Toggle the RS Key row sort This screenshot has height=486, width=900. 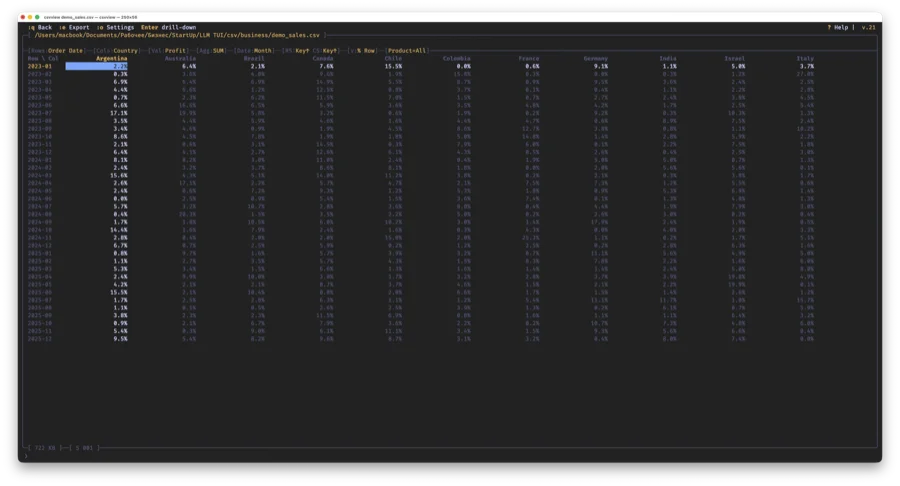click(296, 50)
